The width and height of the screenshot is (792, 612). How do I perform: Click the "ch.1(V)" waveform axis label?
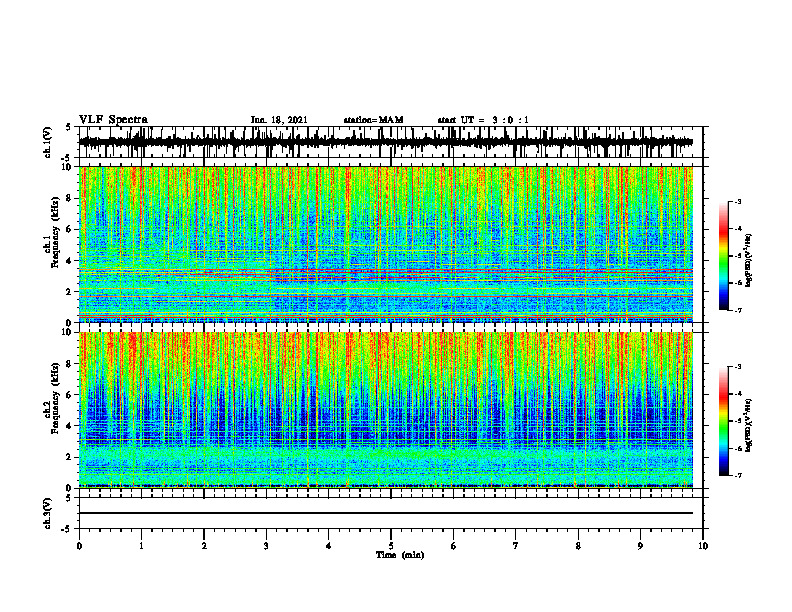(x=48, y=142)
